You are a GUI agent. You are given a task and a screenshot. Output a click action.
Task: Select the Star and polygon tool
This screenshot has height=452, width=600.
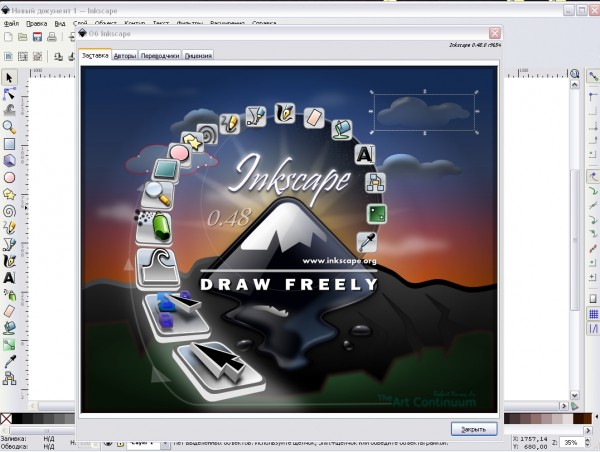click(9, 194)
